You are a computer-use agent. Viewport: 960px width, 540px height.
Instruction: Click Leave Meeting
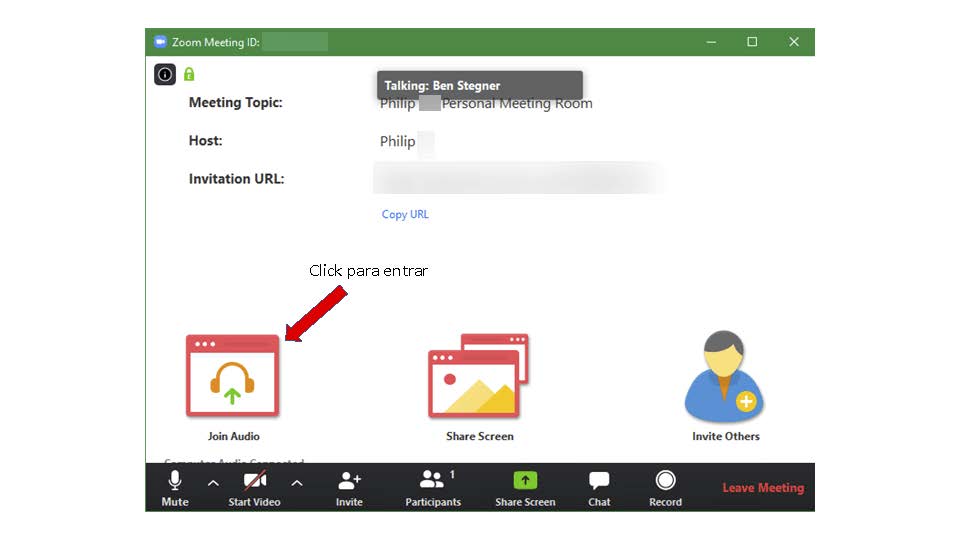pyautogui.click(x=763, y=488)
